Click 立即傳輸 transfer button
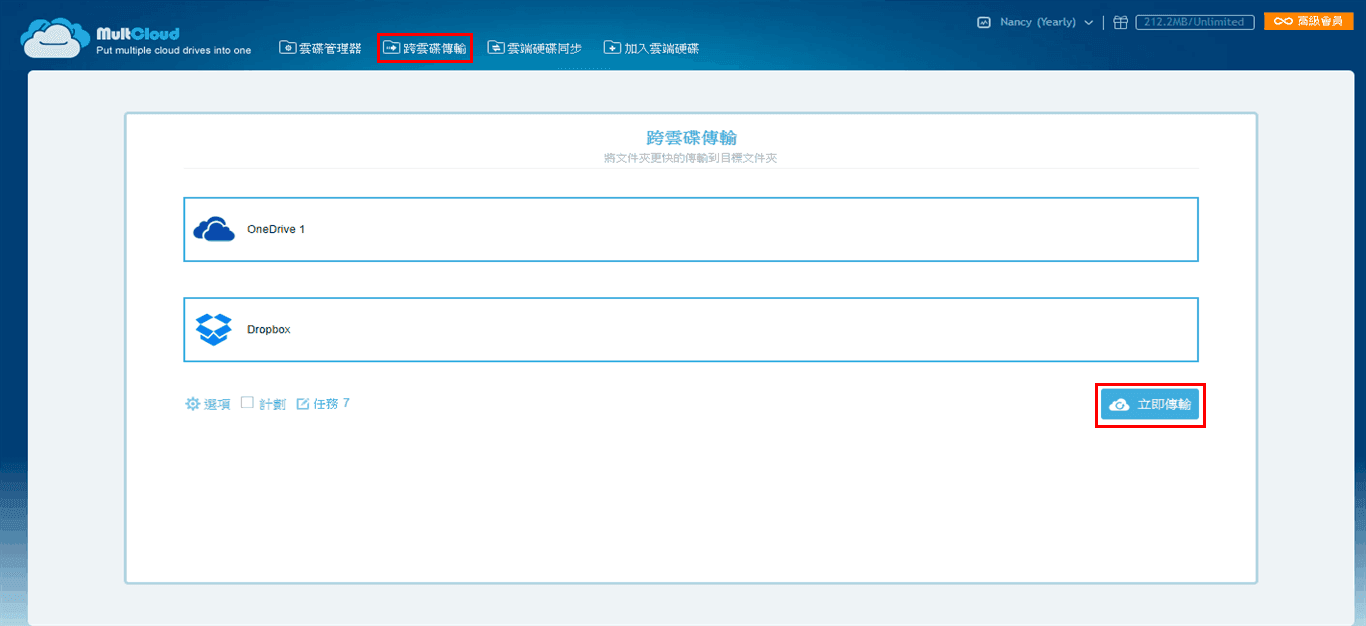The height and width of the screenshot is (626, 1366). (1150, 404)
